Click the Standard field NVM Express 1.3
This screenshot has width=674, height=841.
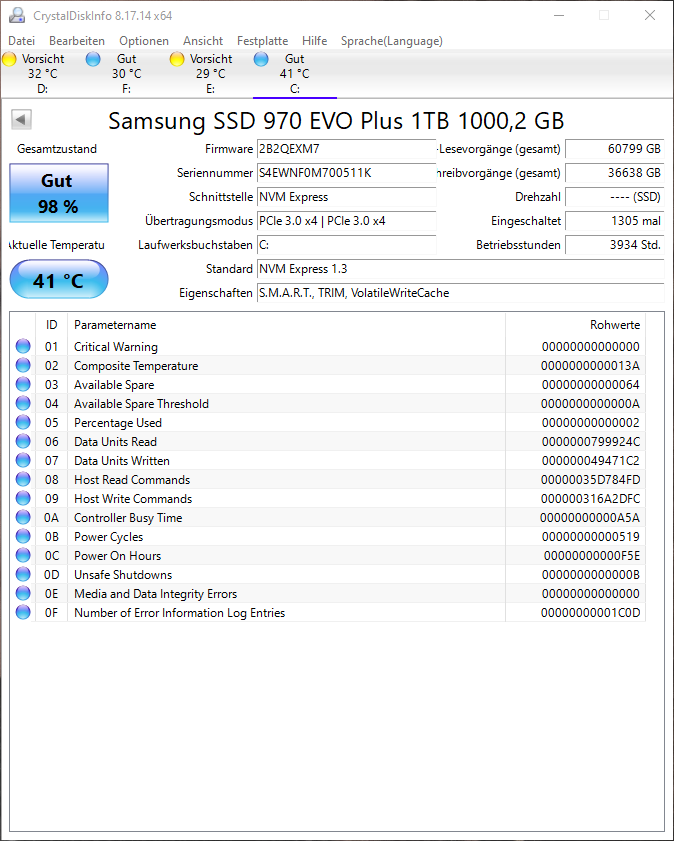point(461,269)
